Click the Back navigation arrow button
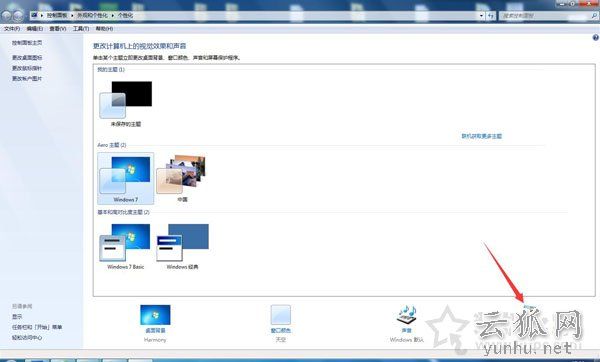Viewport: 600px width, 362px height. coord(7,16)
